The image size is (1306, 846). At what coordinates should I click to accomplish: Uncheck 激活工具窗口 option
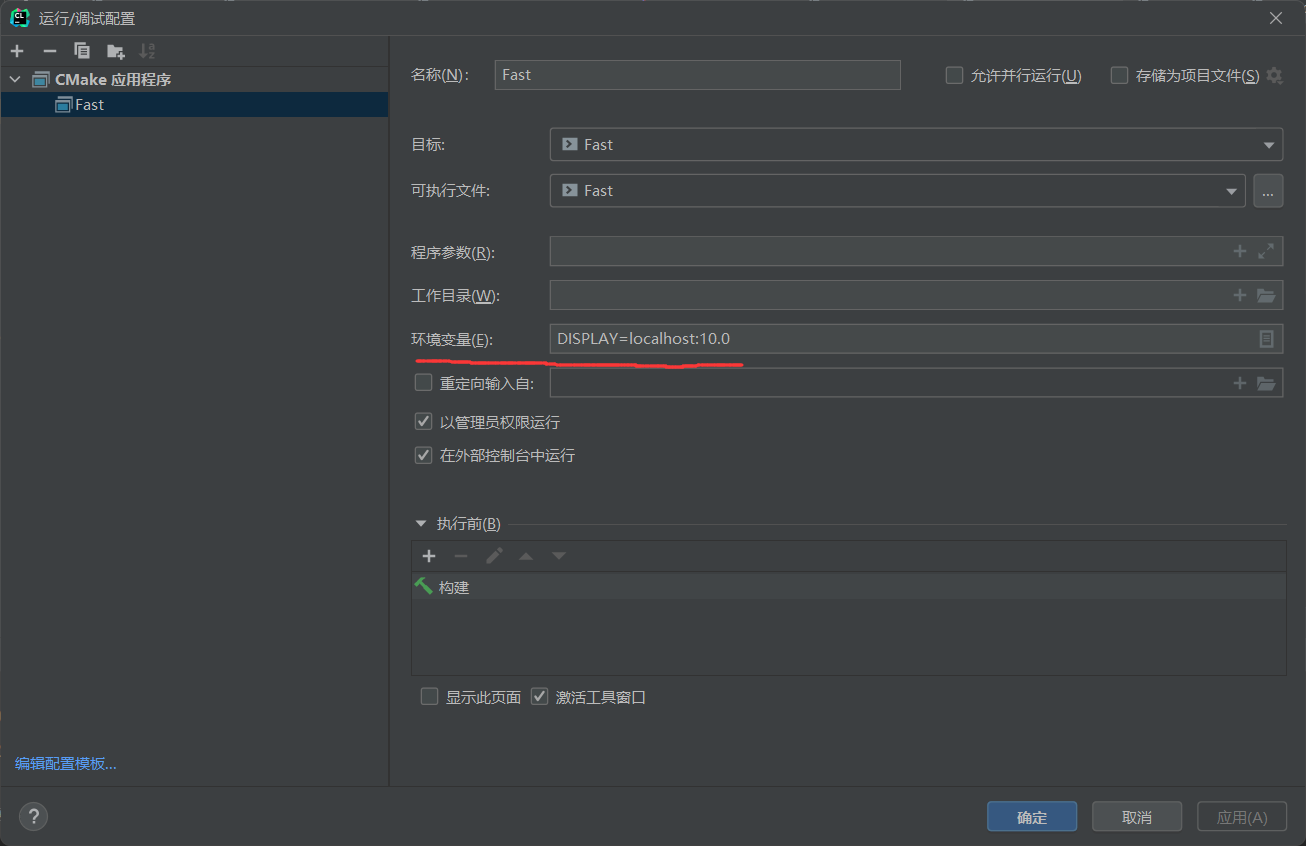[539, 696]
